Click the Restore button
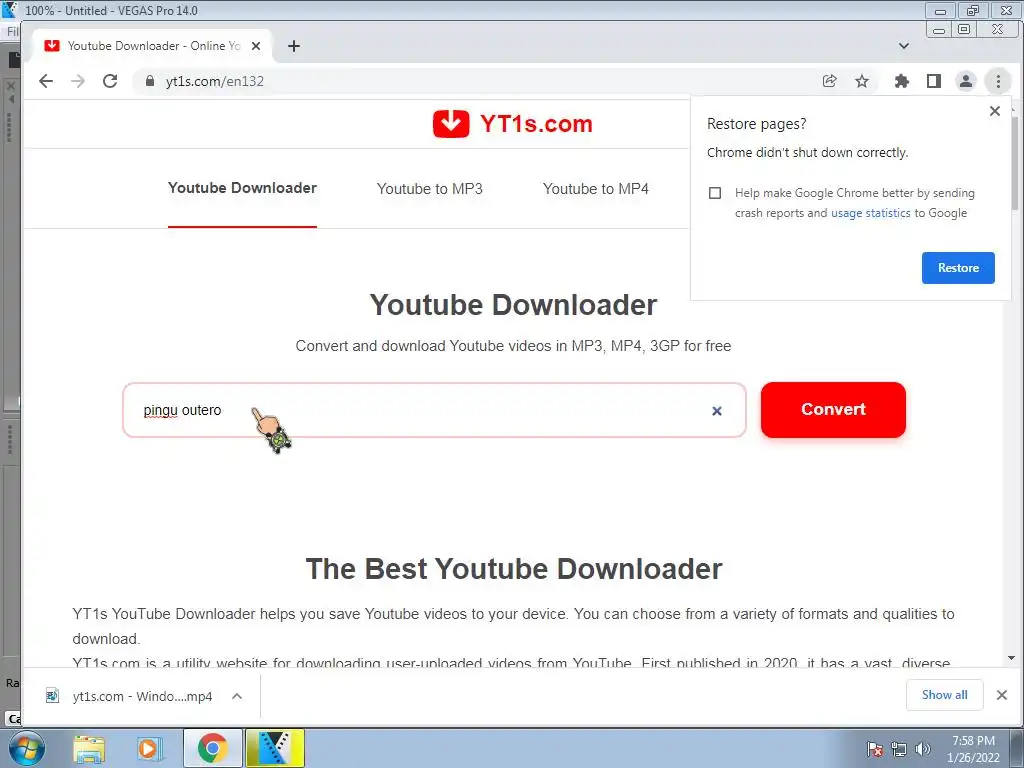This screenshot has width=1024, height=768. click(958, 268)
